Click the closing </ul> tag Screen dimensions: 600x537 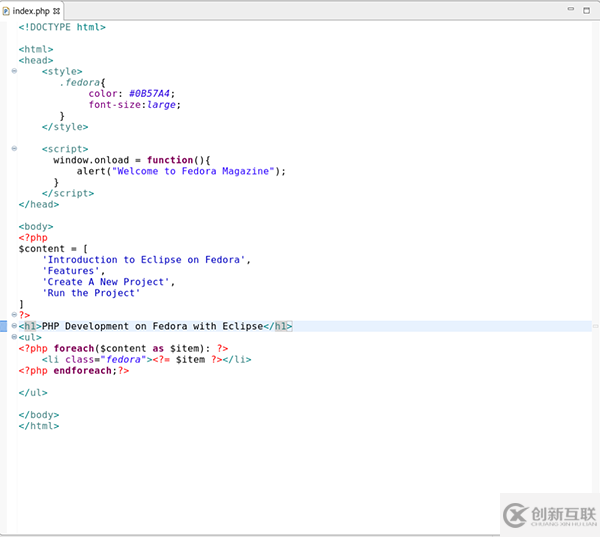(x=33, y=393)
